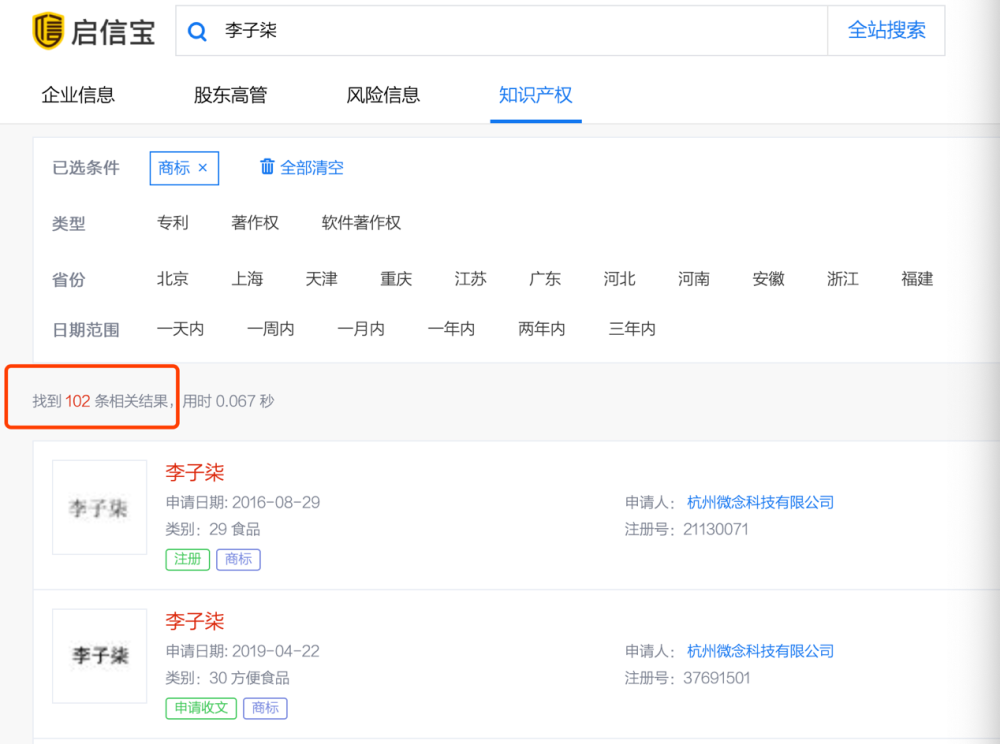The height and width of the screenshot is (744, 1000).
Task: Open the first 李子柒 trademark image thumbnail
Action: coord(99,508)
